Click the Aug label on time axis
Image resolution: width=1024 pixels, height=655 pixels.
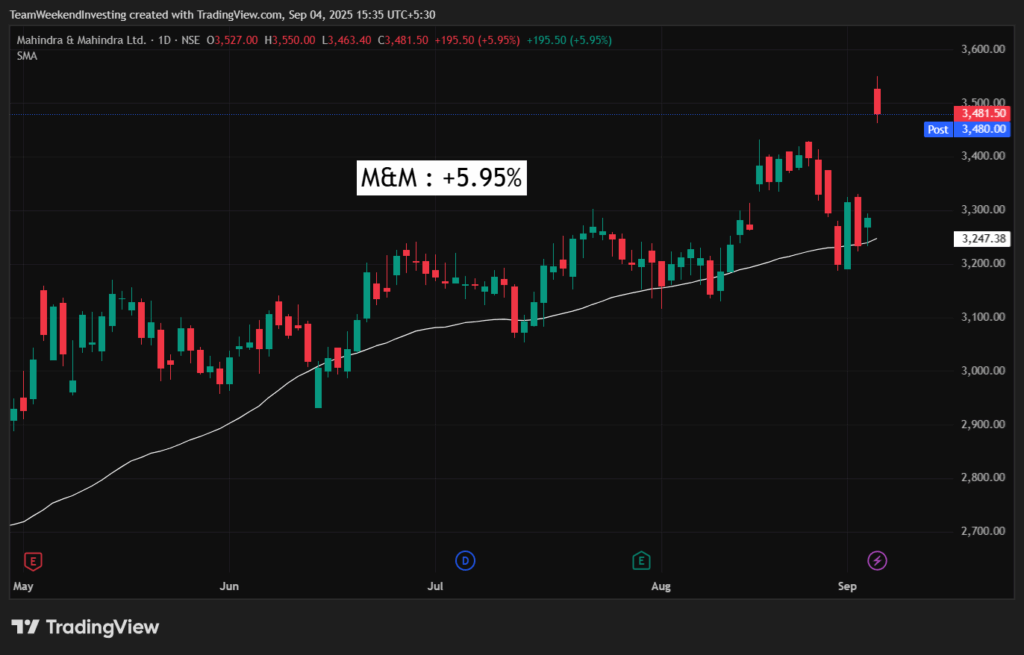[661, 586]
